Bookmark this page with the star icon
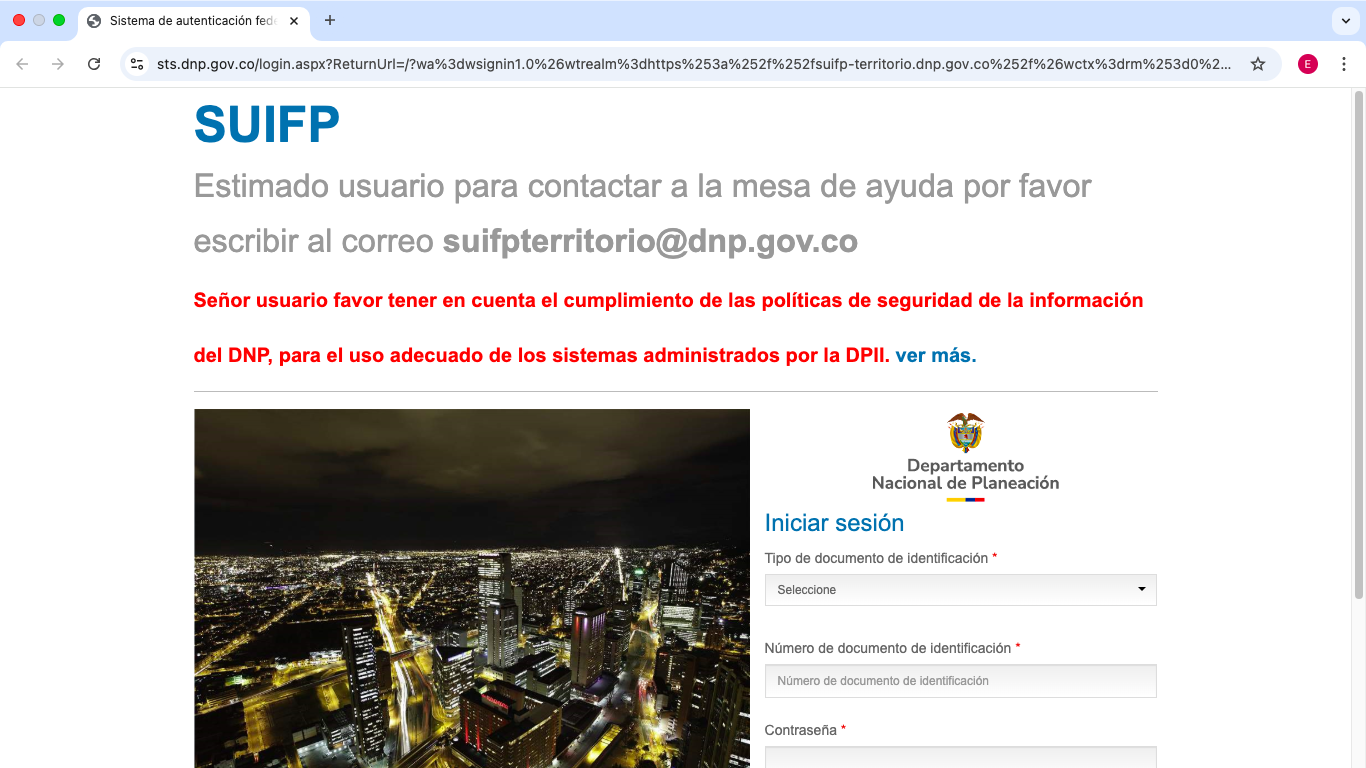This screenshot has height=768, width=1366. pyautogui.click(x=1258, y=64)
